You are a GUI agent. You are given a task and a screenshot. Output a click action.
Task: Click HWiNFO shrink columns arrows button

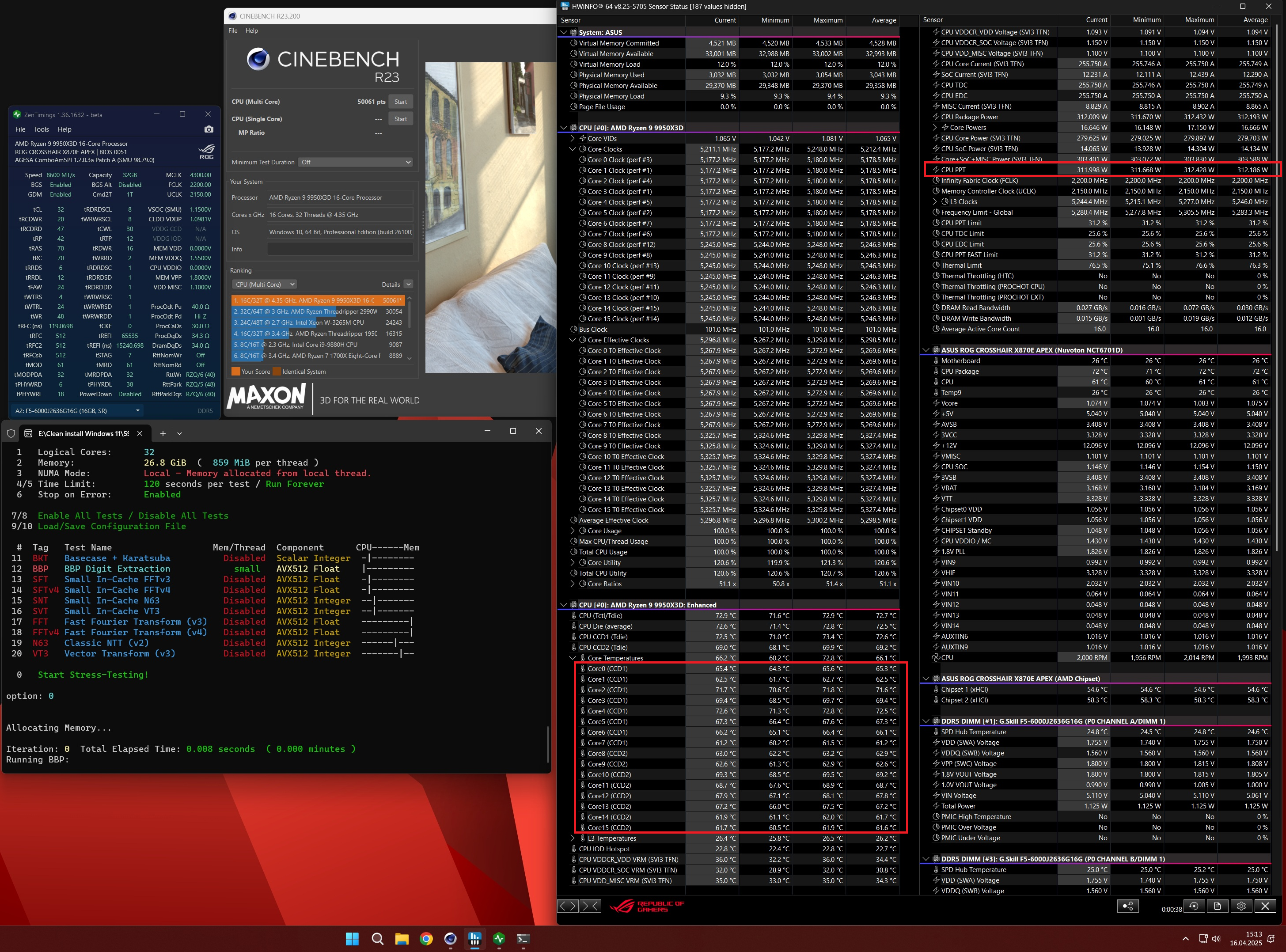(x=590, y=906)
